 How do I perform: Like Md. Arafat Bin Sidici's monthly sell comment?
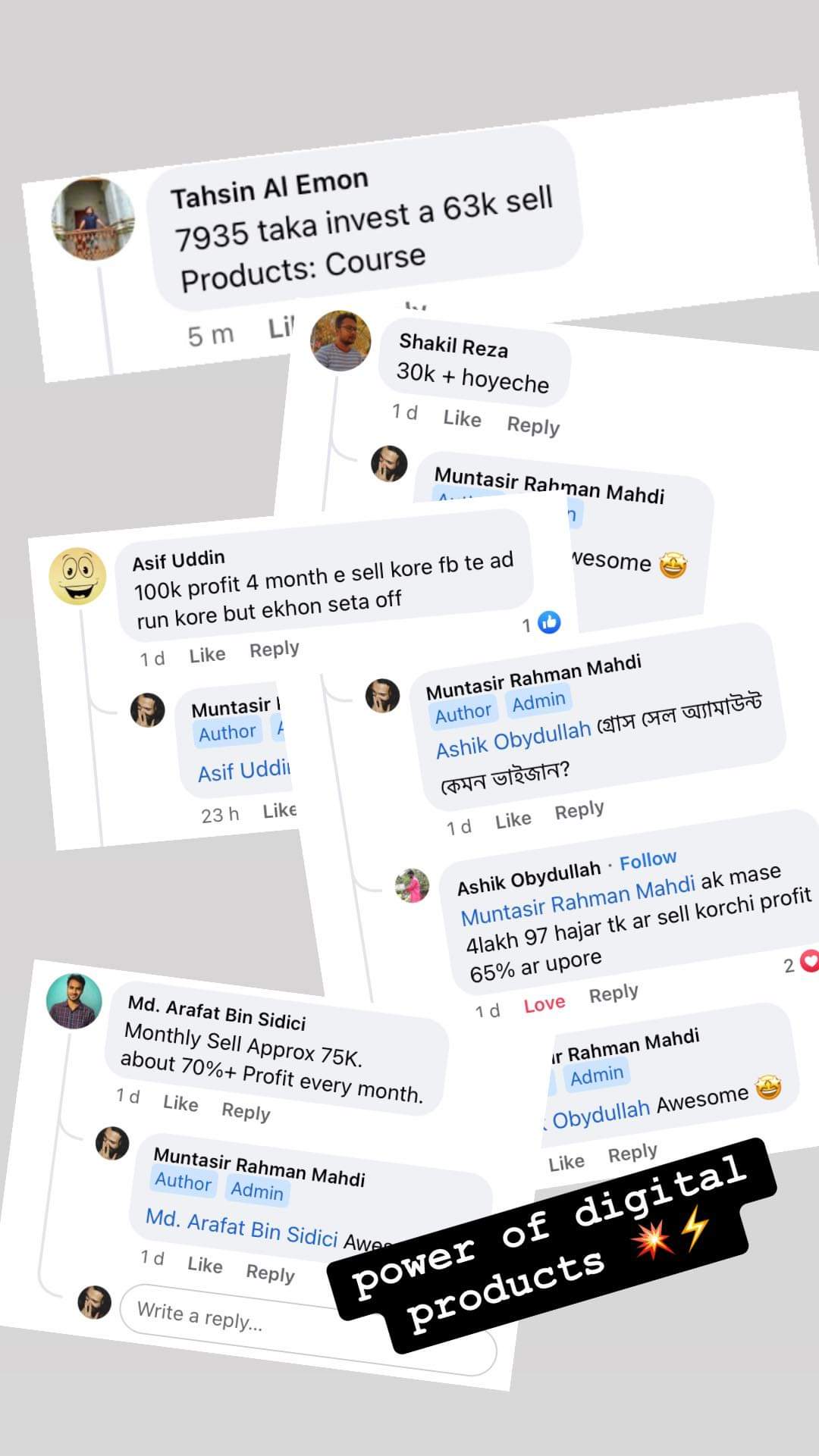click(x=180, y=1103)
